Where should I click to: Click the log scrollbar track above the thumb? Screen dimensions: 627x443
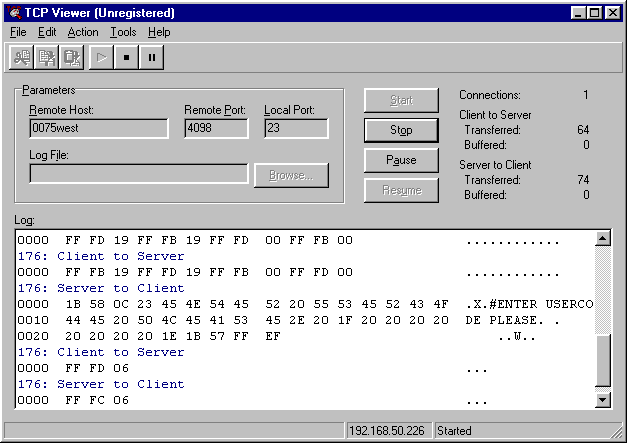[x=603, y=290]
